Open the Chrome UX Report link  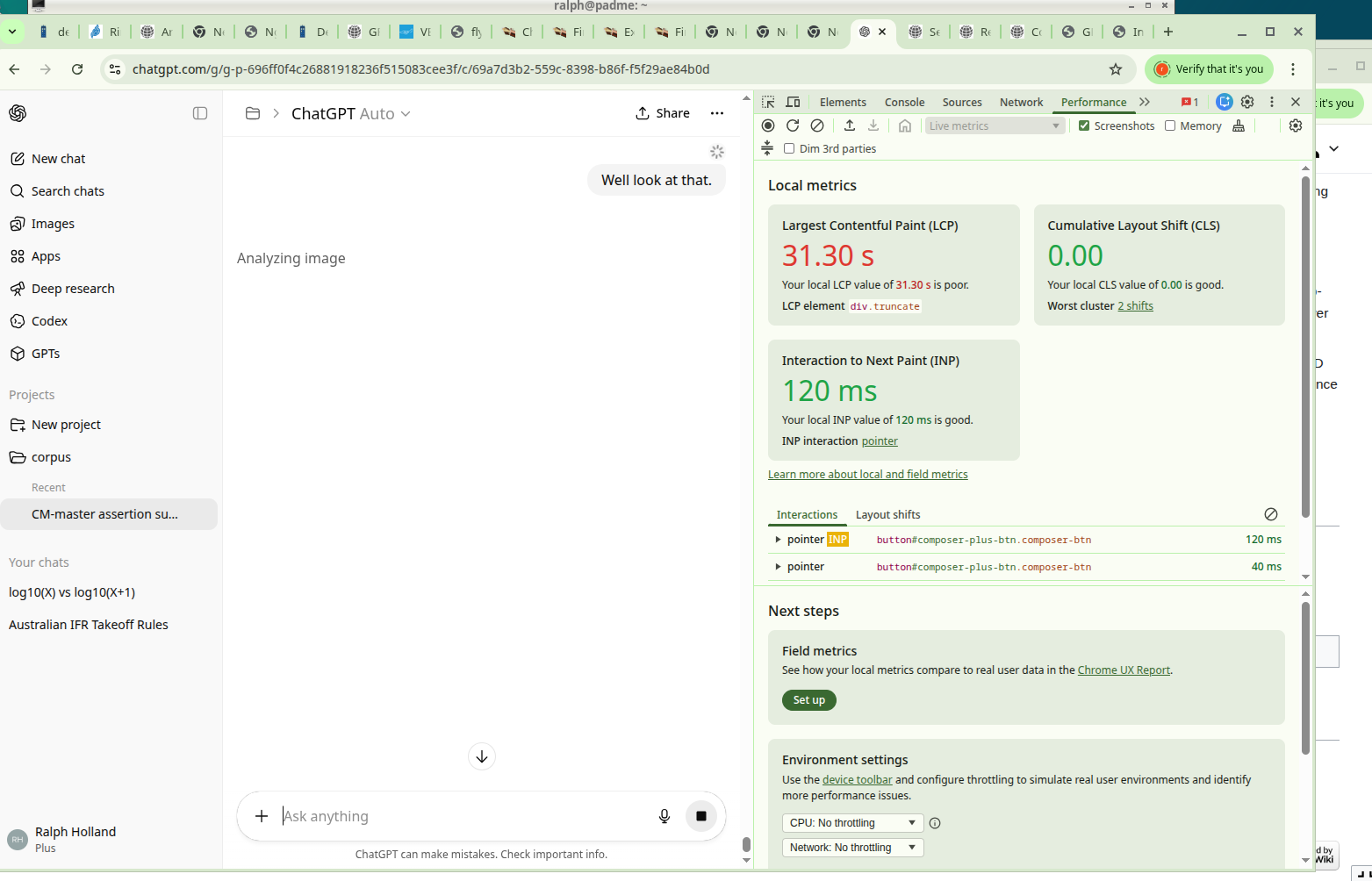pos(1123,670)
